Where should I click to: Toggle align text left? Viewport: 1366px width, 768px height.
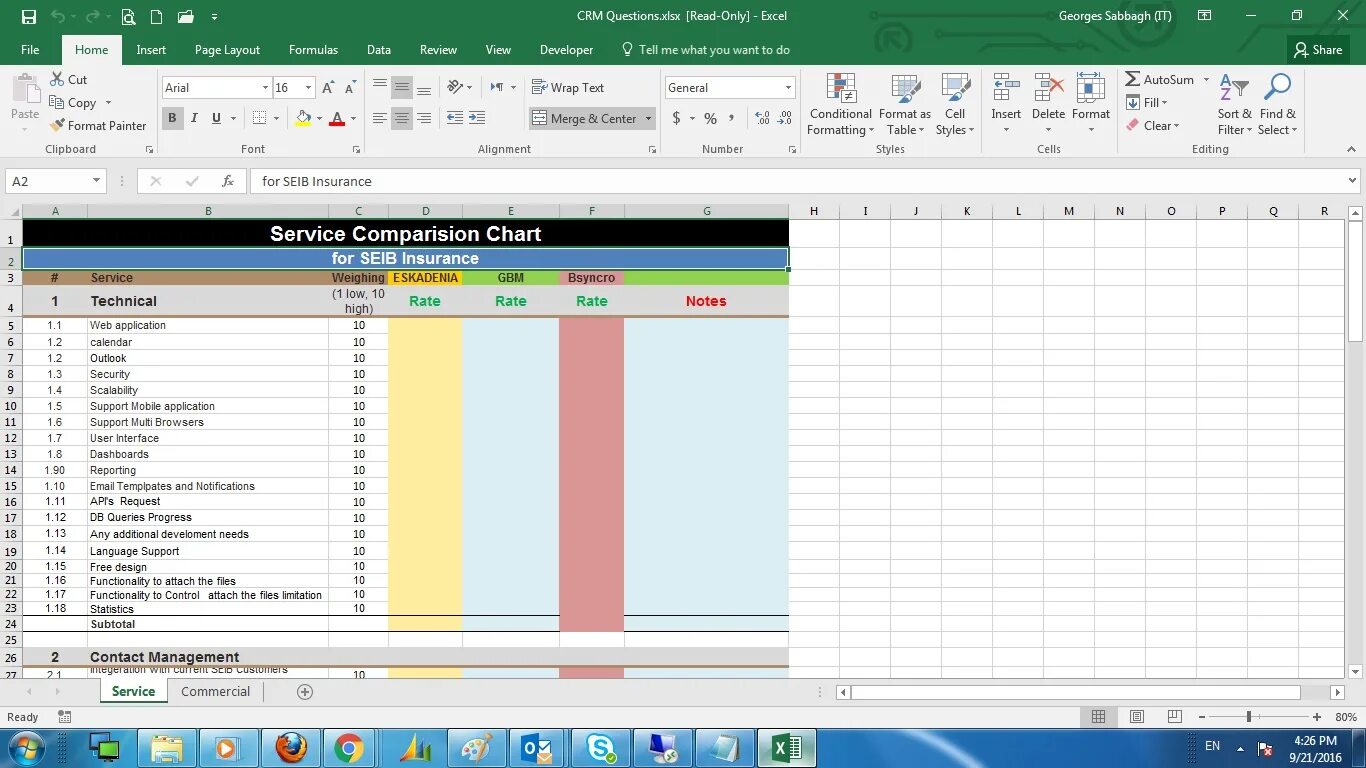(380, 118)
